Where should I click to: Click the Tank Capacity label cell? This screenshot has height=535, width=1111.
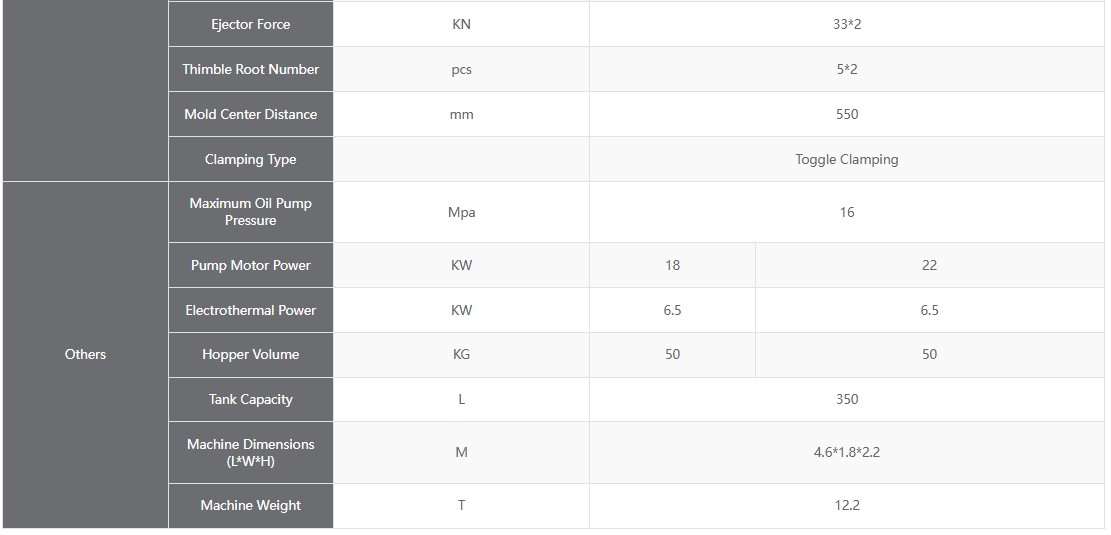(x=250, y=399)
